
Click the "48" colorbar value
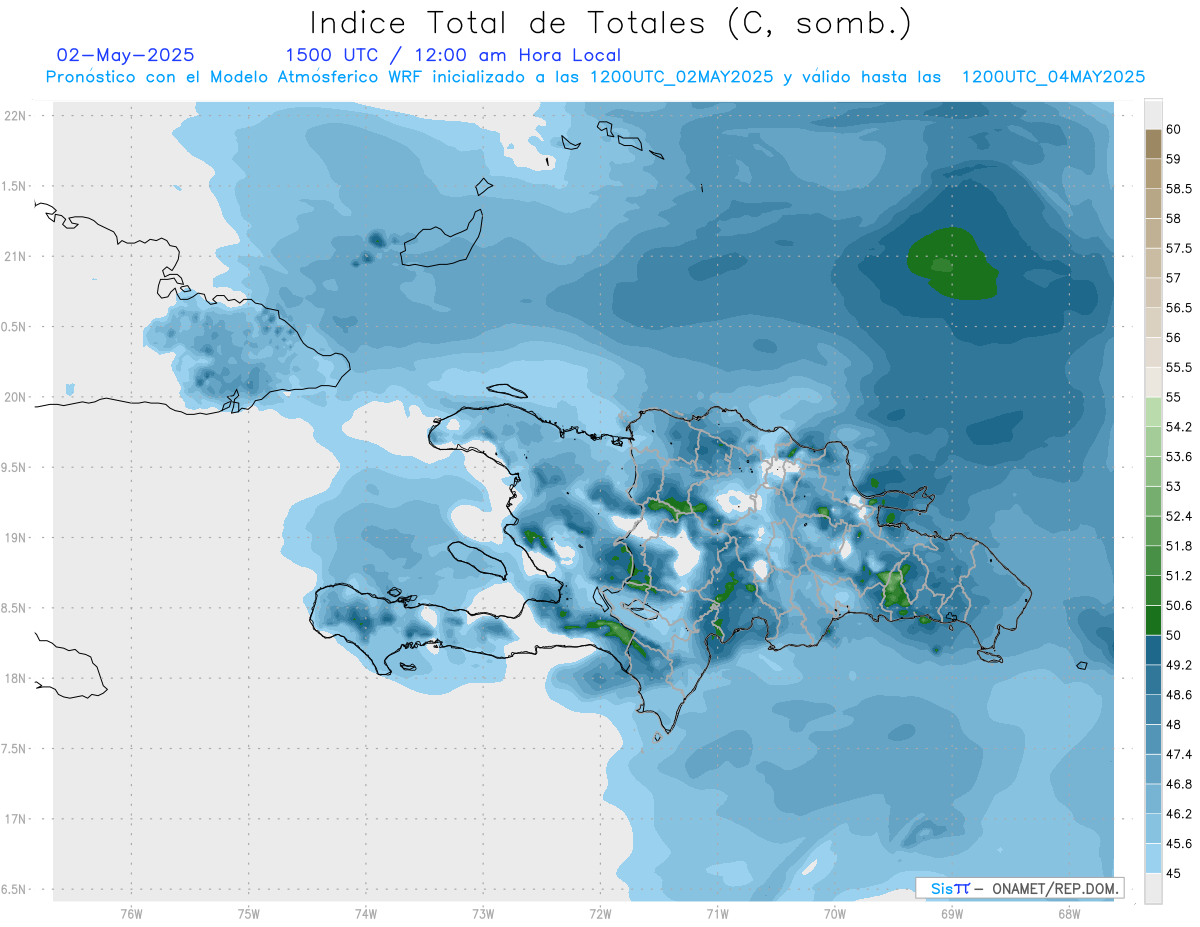[x=1174, y=725]
